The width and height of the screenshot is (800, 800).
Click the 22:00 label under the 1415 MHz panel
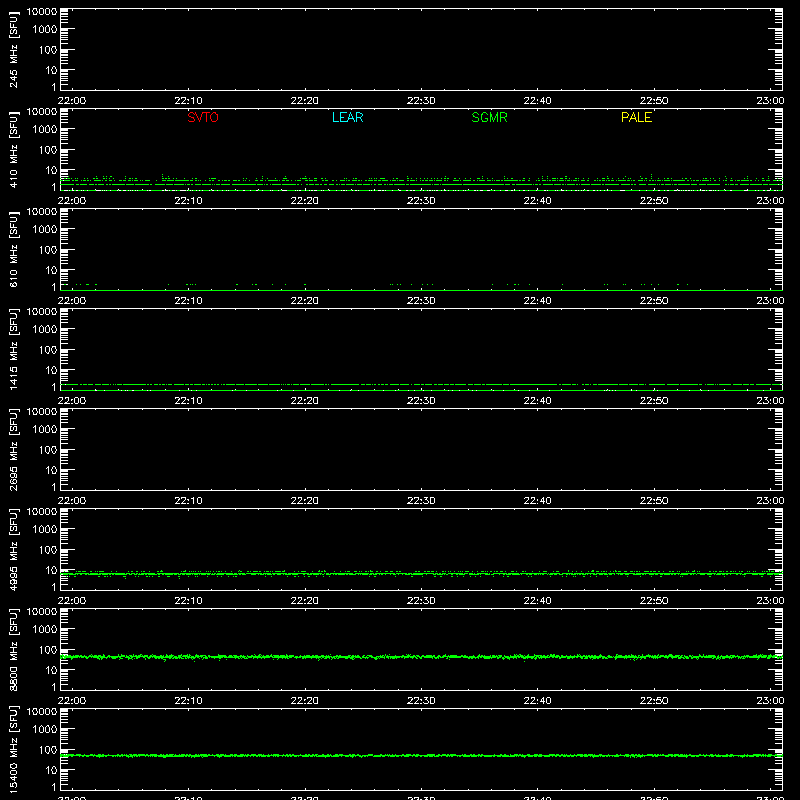coord(71,401)
